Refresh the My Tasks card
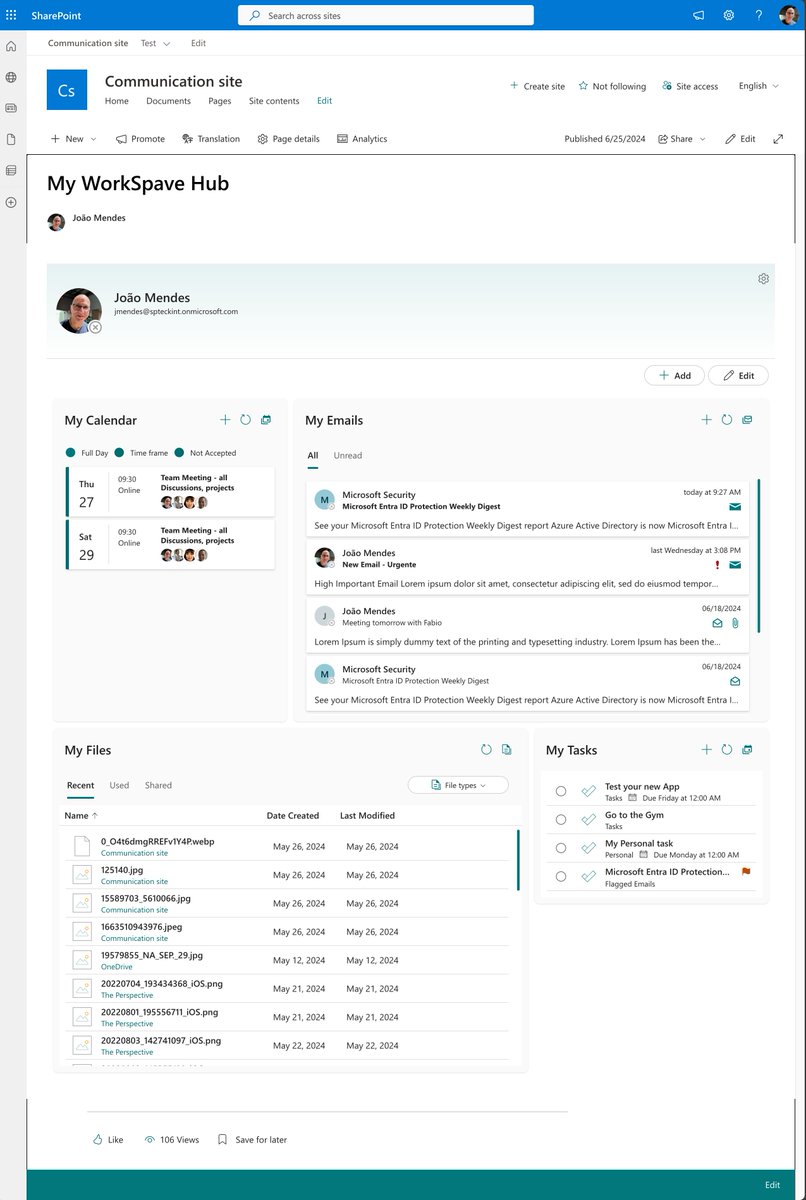Viewport: 806px width, 1200px height. click(727, 749)
